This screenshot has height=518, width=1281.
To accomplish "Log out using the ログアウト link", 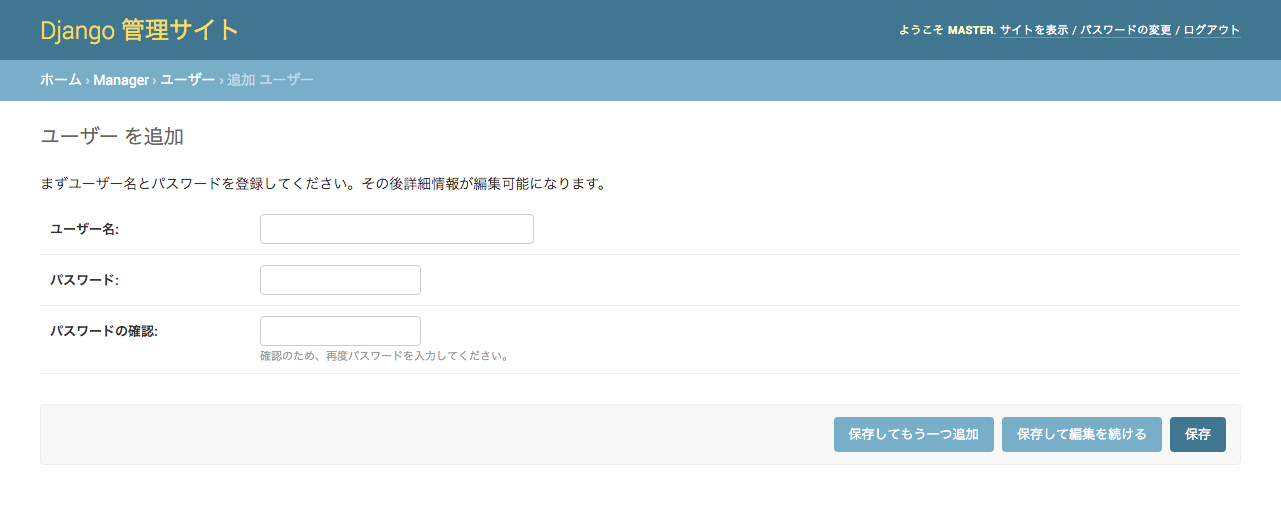I will coord(1211,30).
